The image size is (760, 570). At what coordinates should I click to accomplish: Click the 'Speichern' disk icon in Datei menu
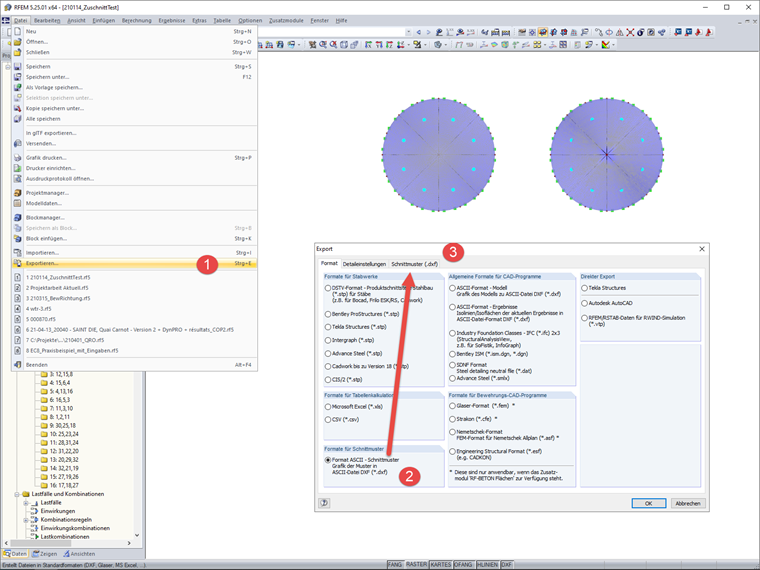(x=17, y=66)
